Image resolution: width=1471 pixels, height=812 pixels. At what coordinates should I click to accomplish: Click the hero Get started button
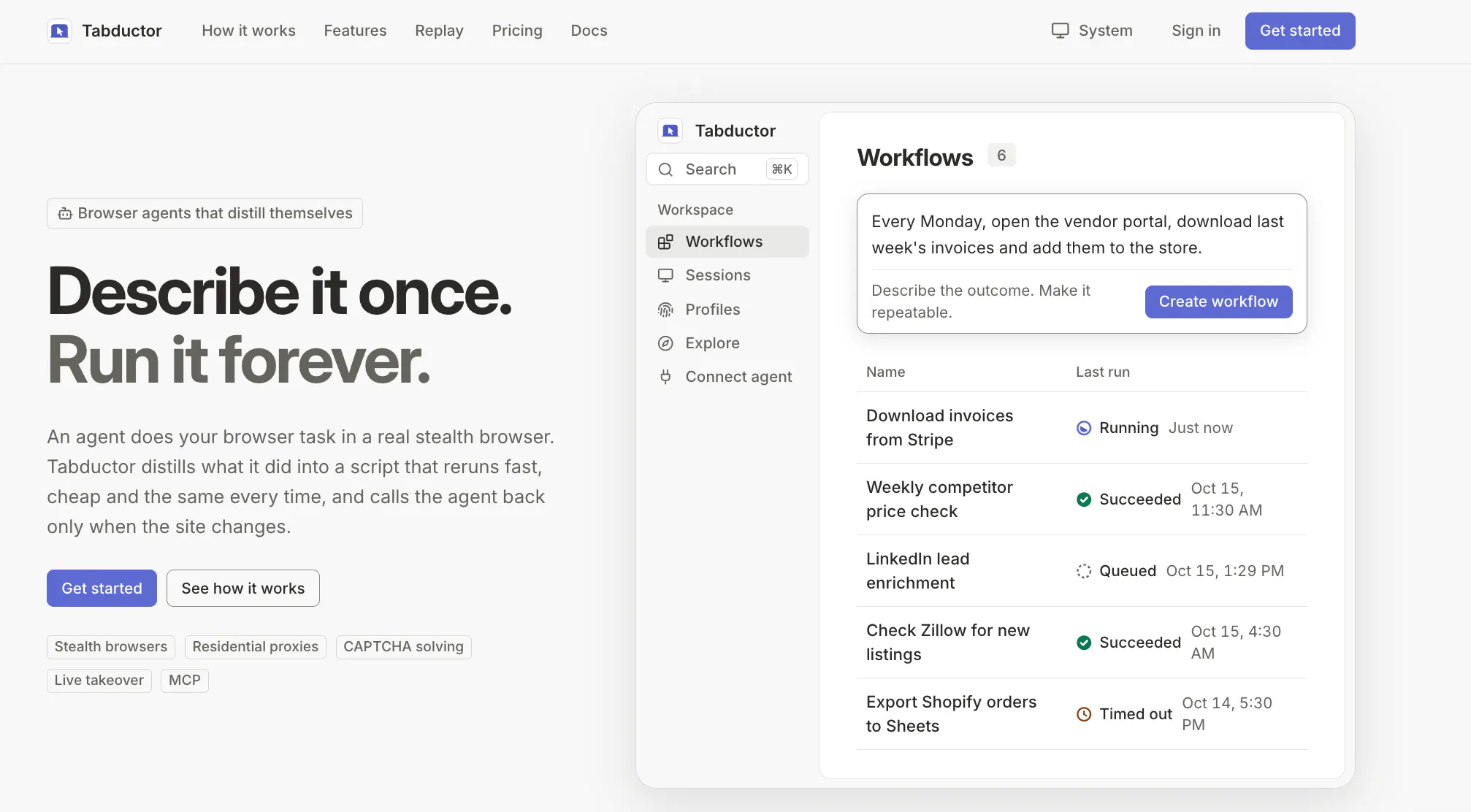point(102,589)
